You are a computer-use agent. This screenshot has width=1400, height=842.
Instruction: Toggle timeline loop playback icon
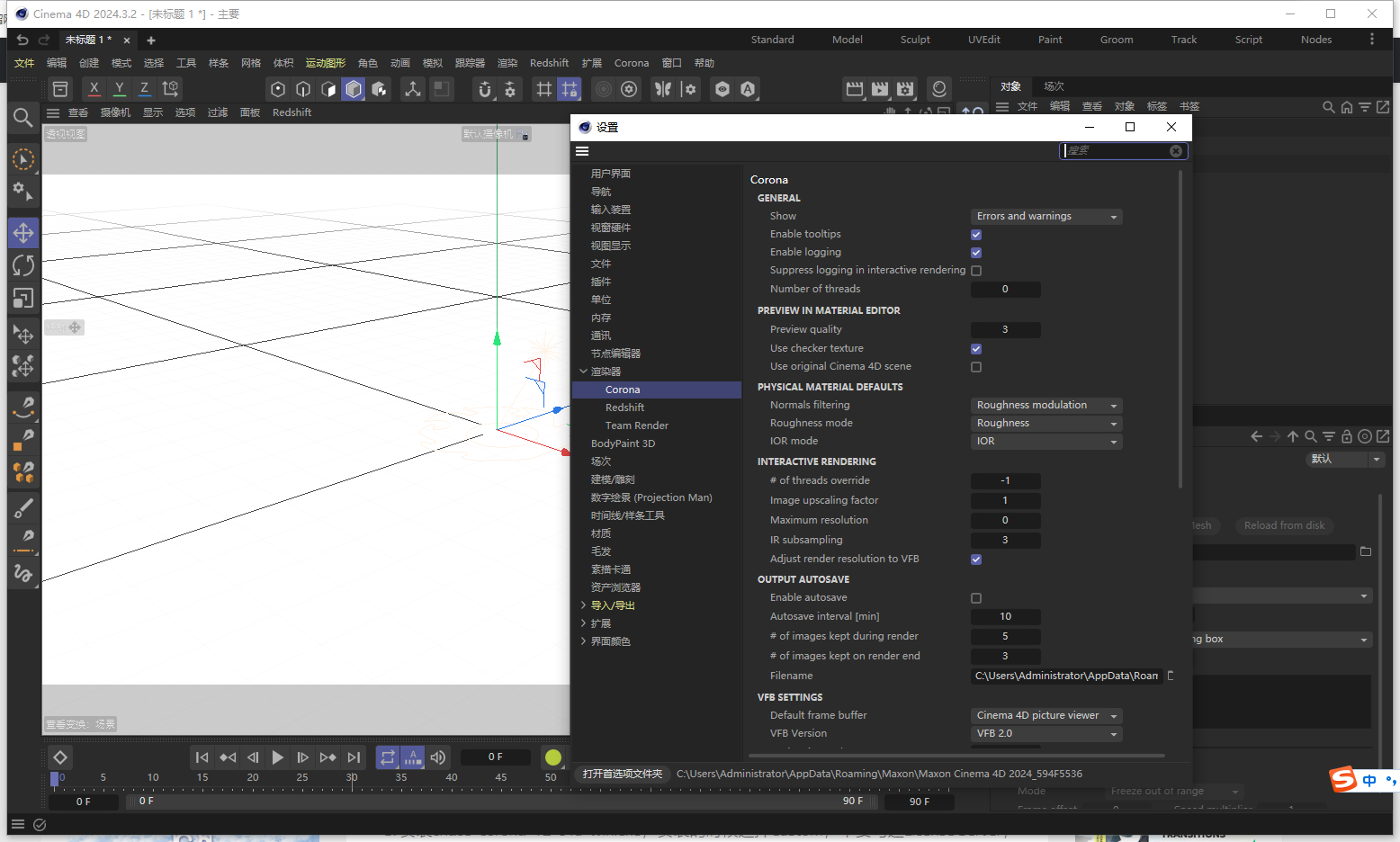coord(387,757)
